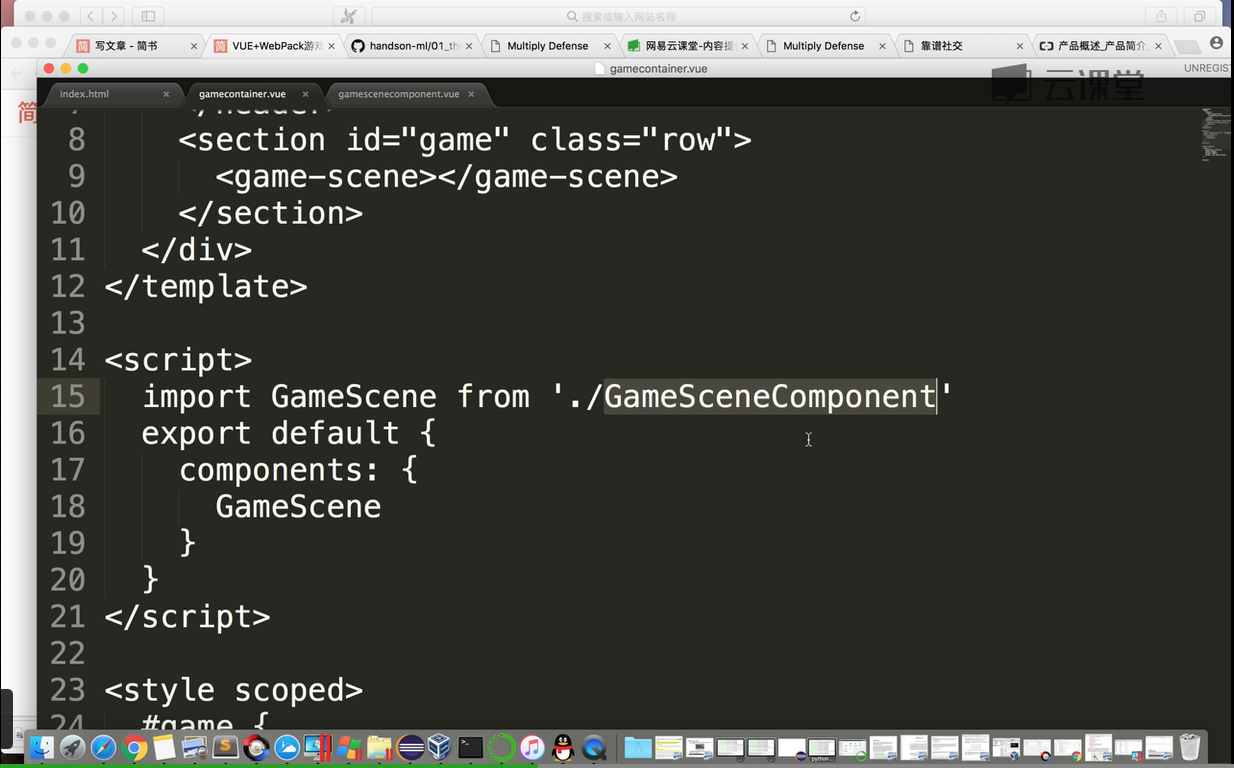Click the 'export default {' code line
This screenshot has height=768, width=1234.
point(289,433)
